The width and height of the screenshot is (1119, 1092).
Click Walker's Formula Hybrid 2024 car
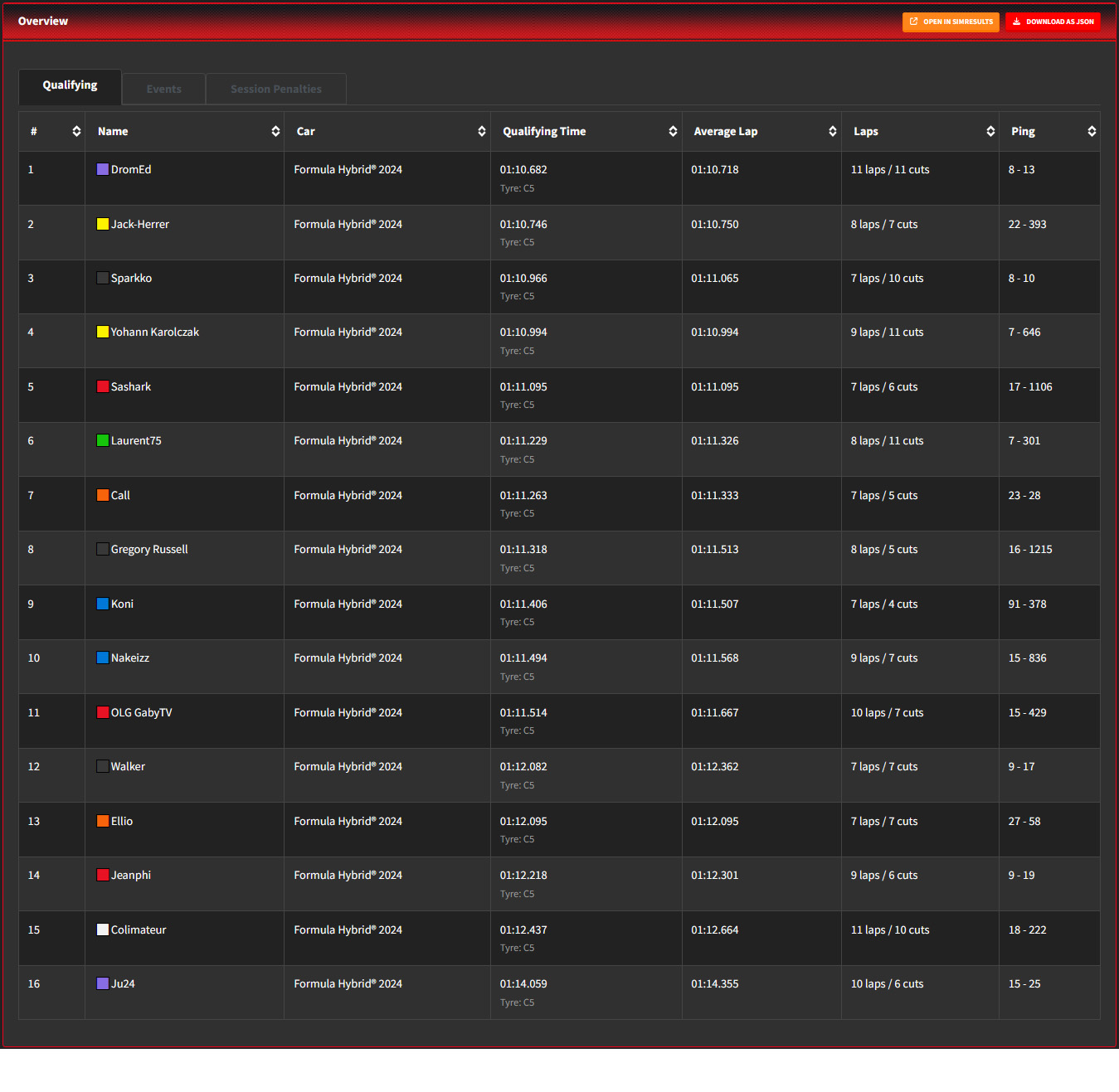(x=348, y=766)
